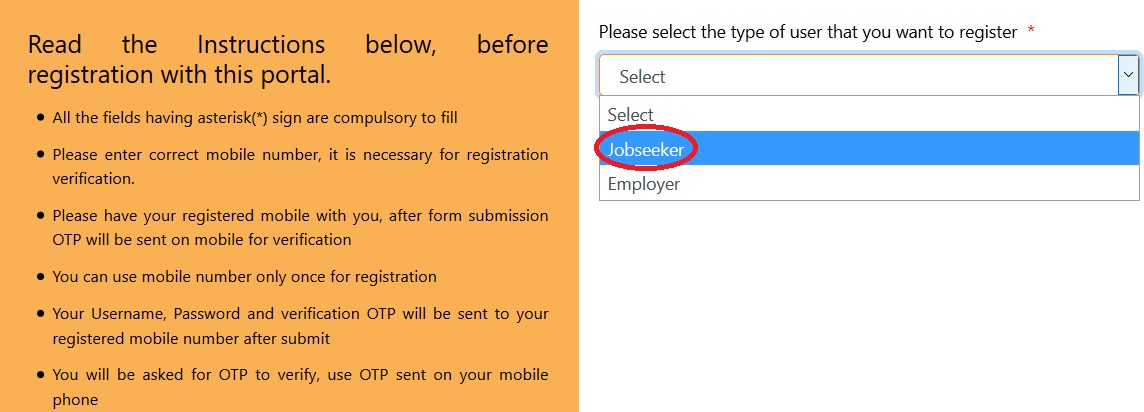Click the 'Read the Instructions below' heading
The image size is (1144, 412).
click(x=288, y=60)
